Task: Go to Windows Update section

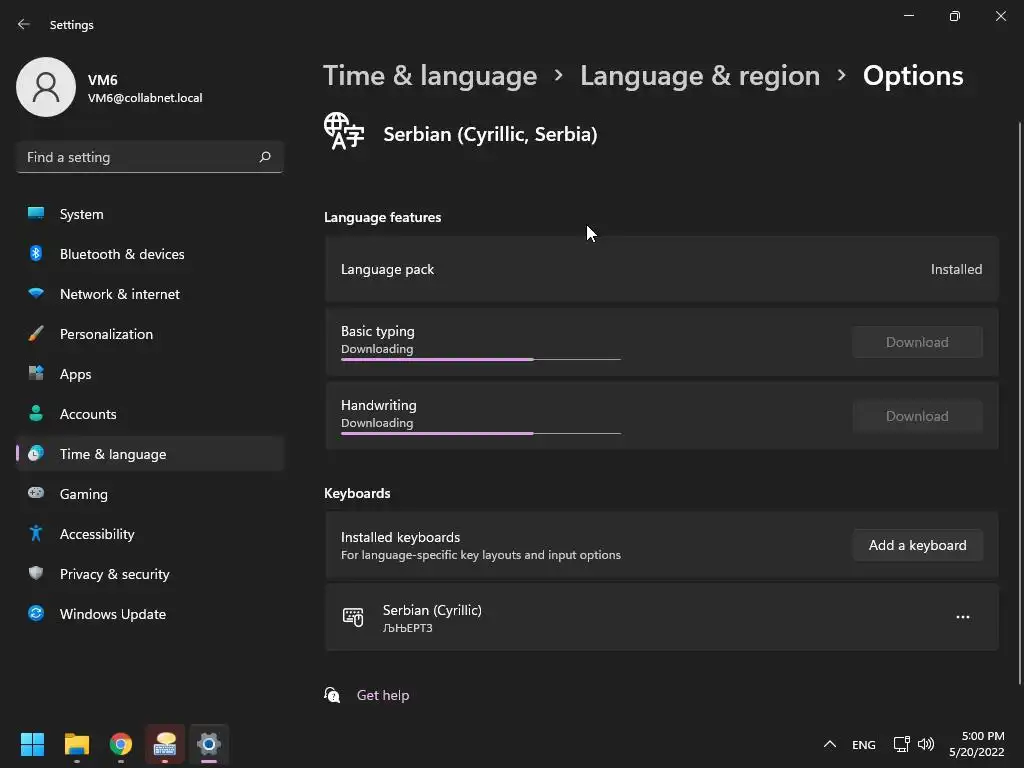Action: (x=112, y=614)
